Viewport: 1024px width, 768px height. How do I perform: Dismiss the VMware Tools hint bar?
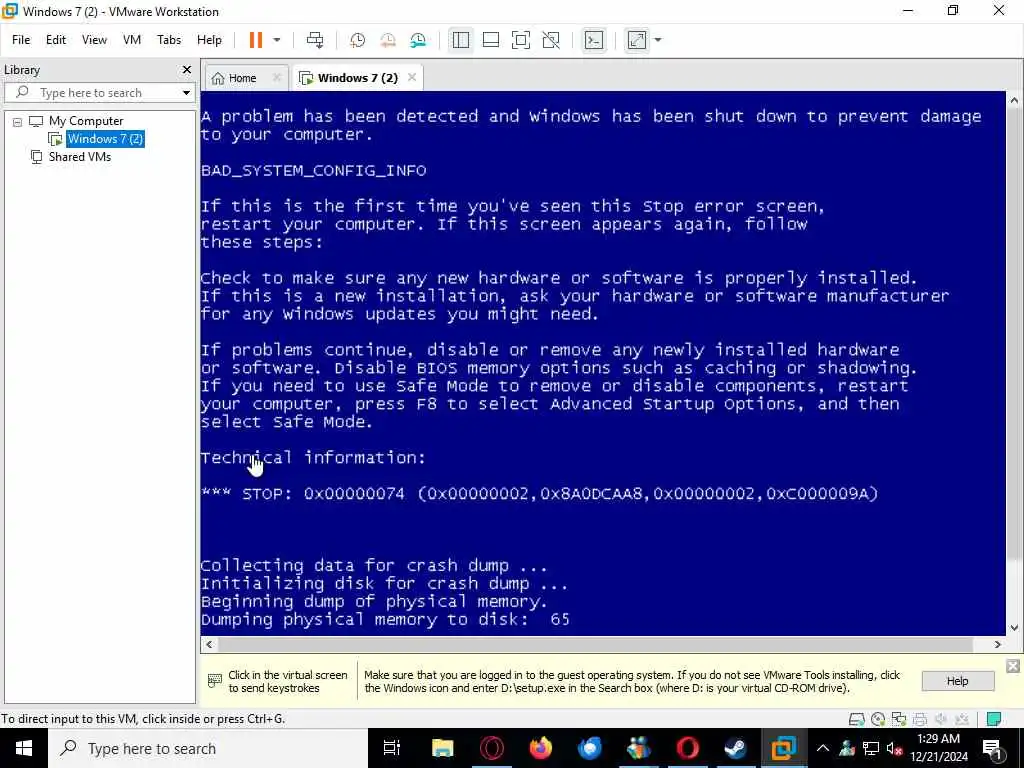1012,665
